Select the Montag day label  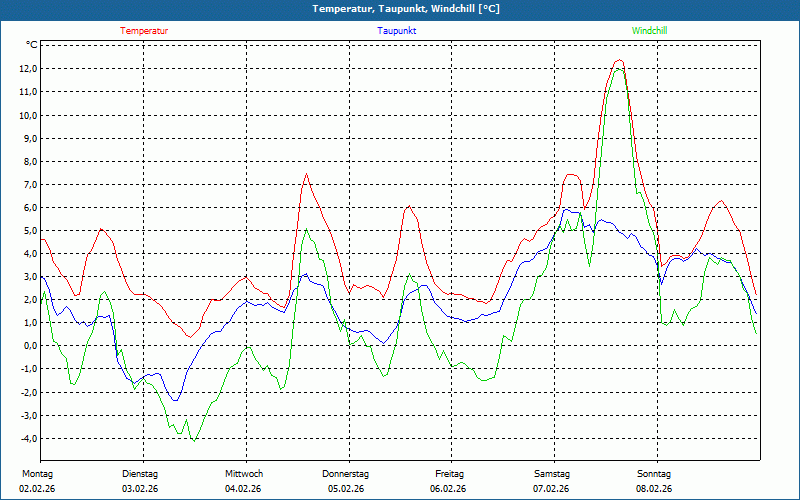[x=36, y=474]
